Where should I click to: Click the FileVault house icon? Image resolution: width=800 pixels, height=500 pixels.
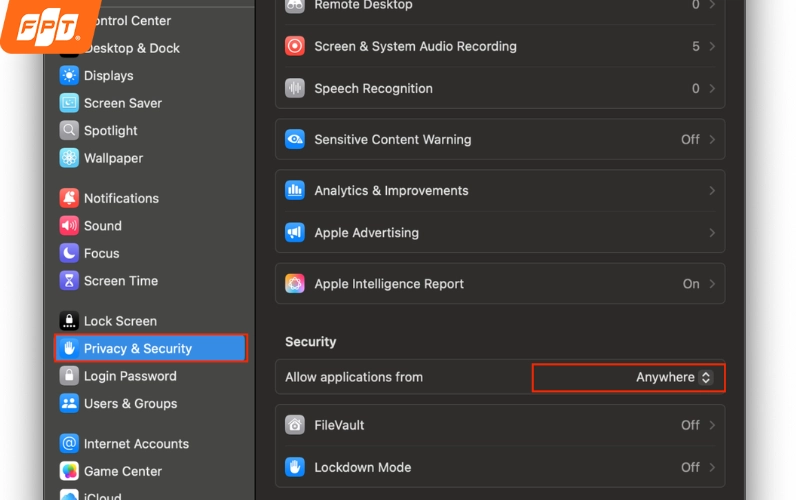pos(295,425)
